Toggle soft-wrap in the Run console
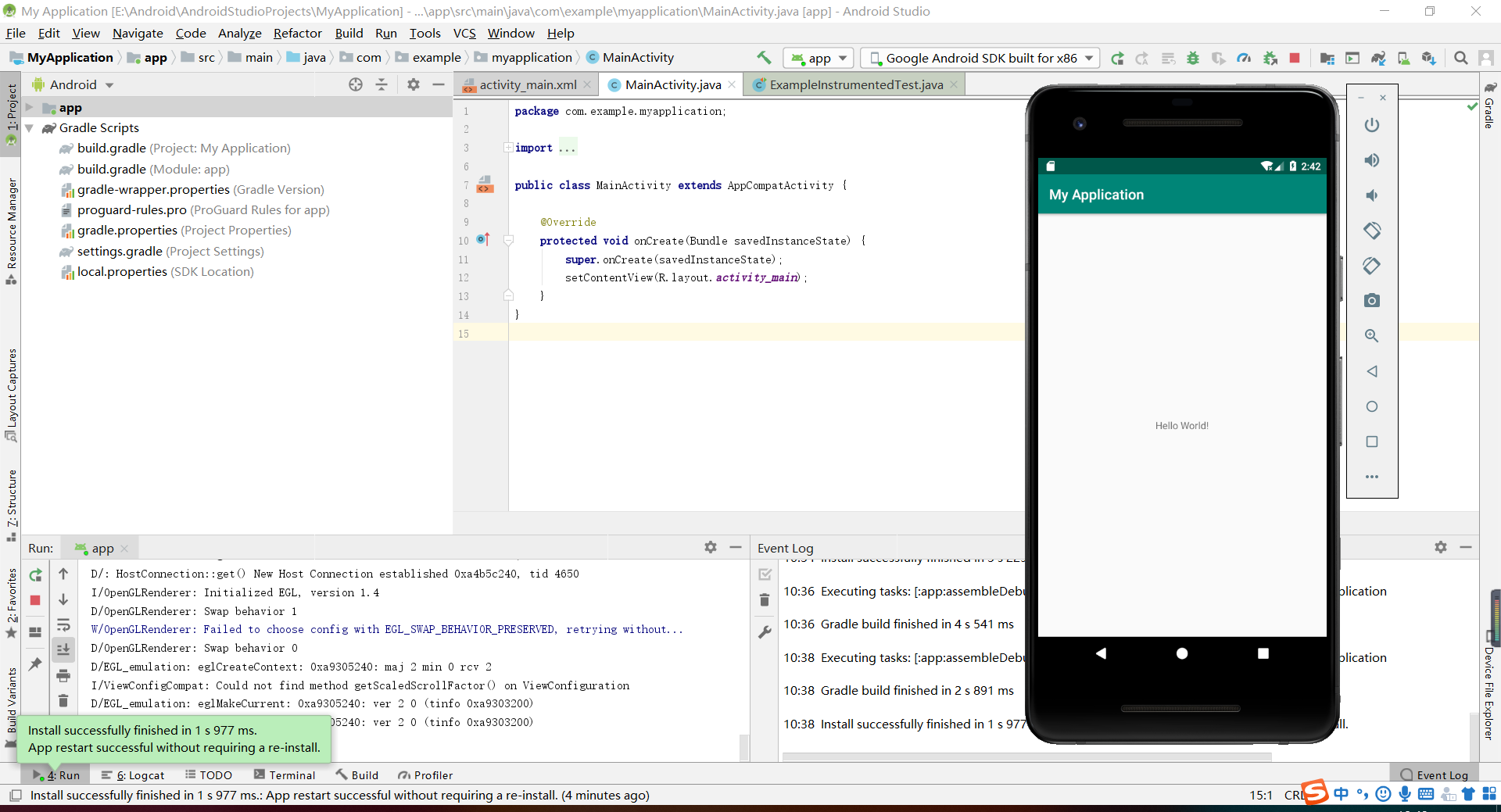Screen dimensions: 1501x812 (x=63, y=625)
